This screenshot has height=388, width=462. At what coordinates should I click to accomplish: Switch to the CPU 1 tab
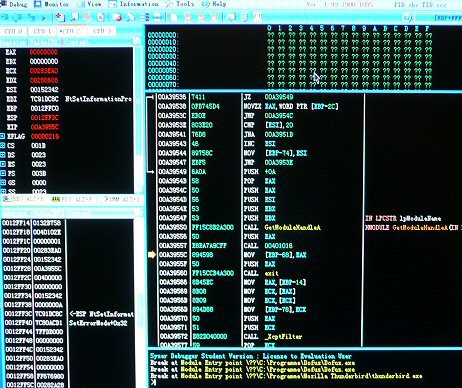pos(42,31)
